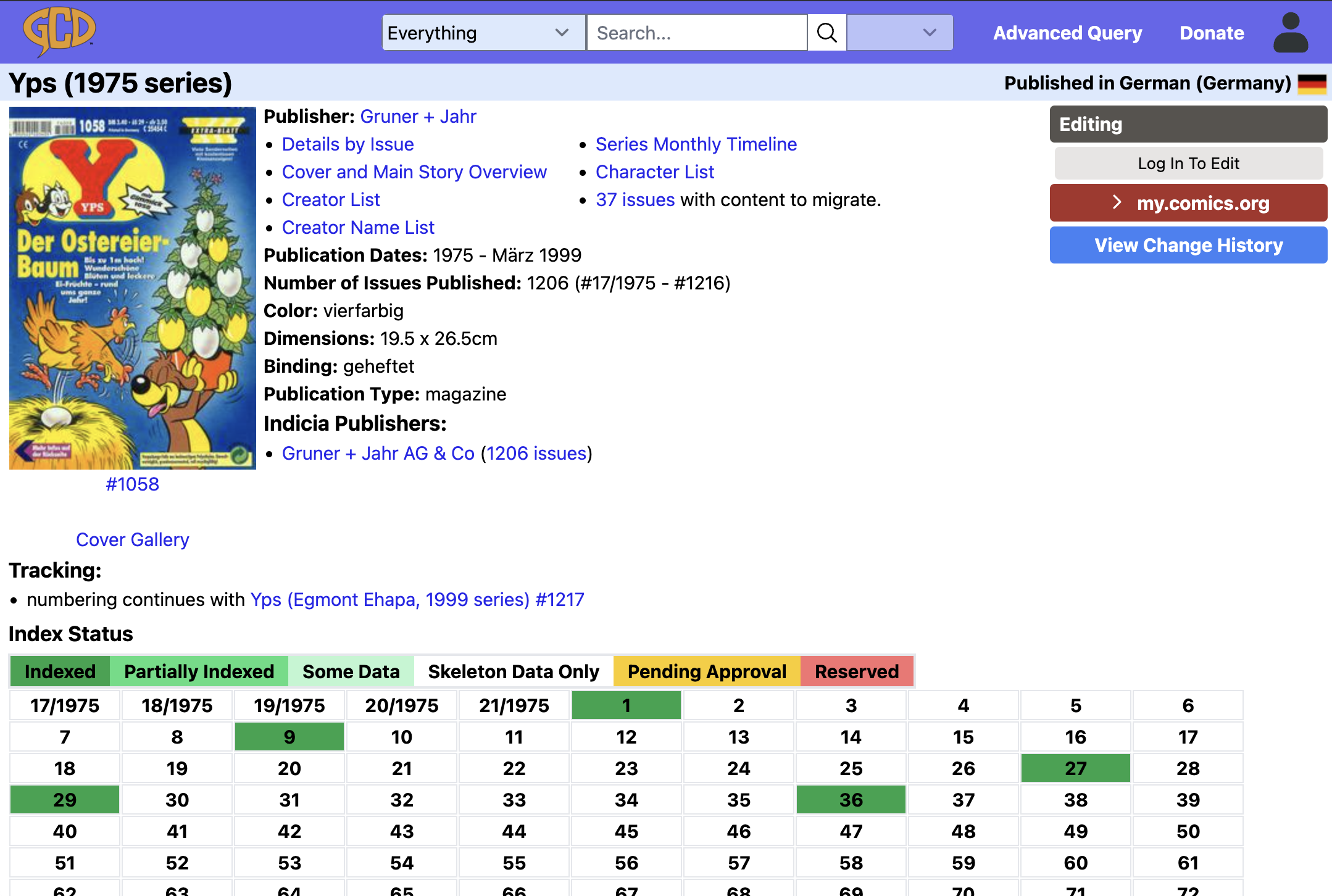Open the Creator Name List link

point(358,228)
